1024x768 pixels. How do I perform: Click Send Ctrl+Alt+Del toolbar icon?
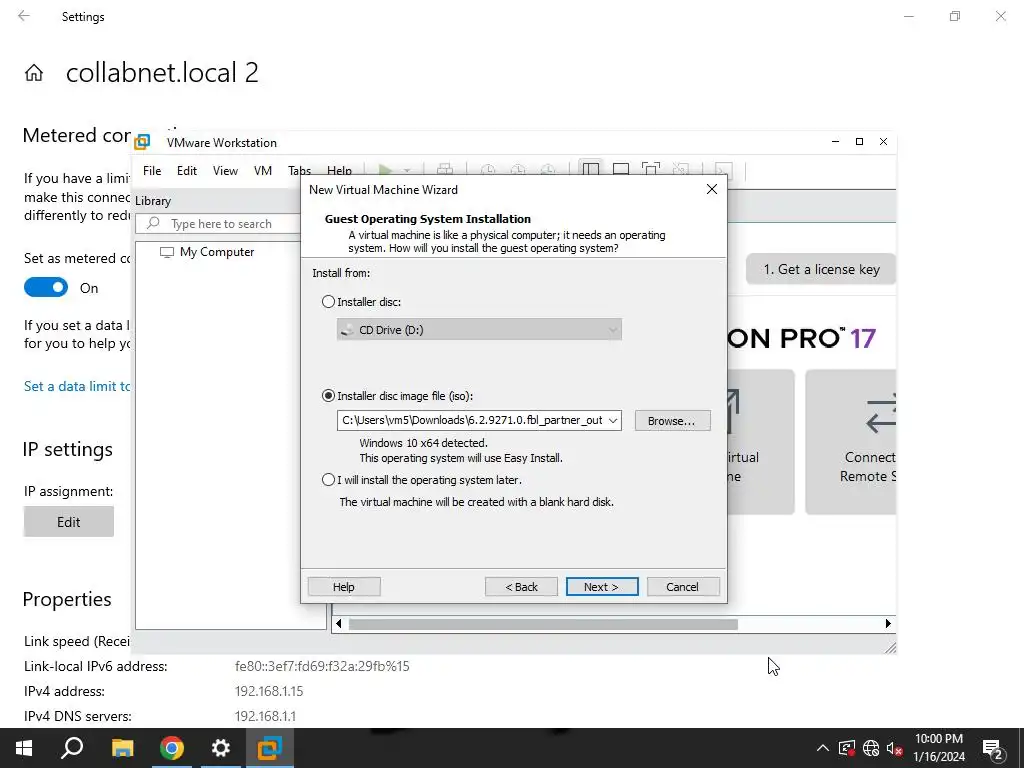445,170
